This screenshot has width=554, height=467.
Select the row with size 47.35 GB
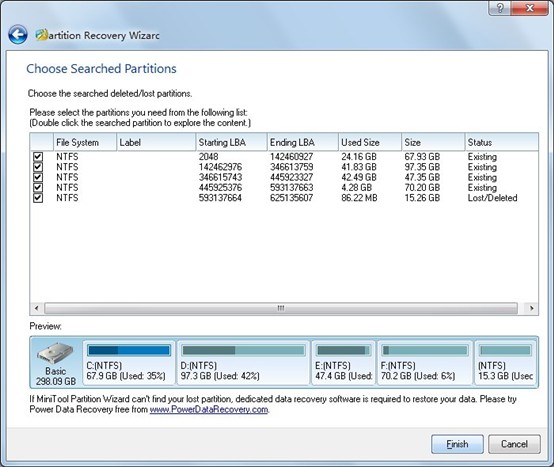point(284,177)
